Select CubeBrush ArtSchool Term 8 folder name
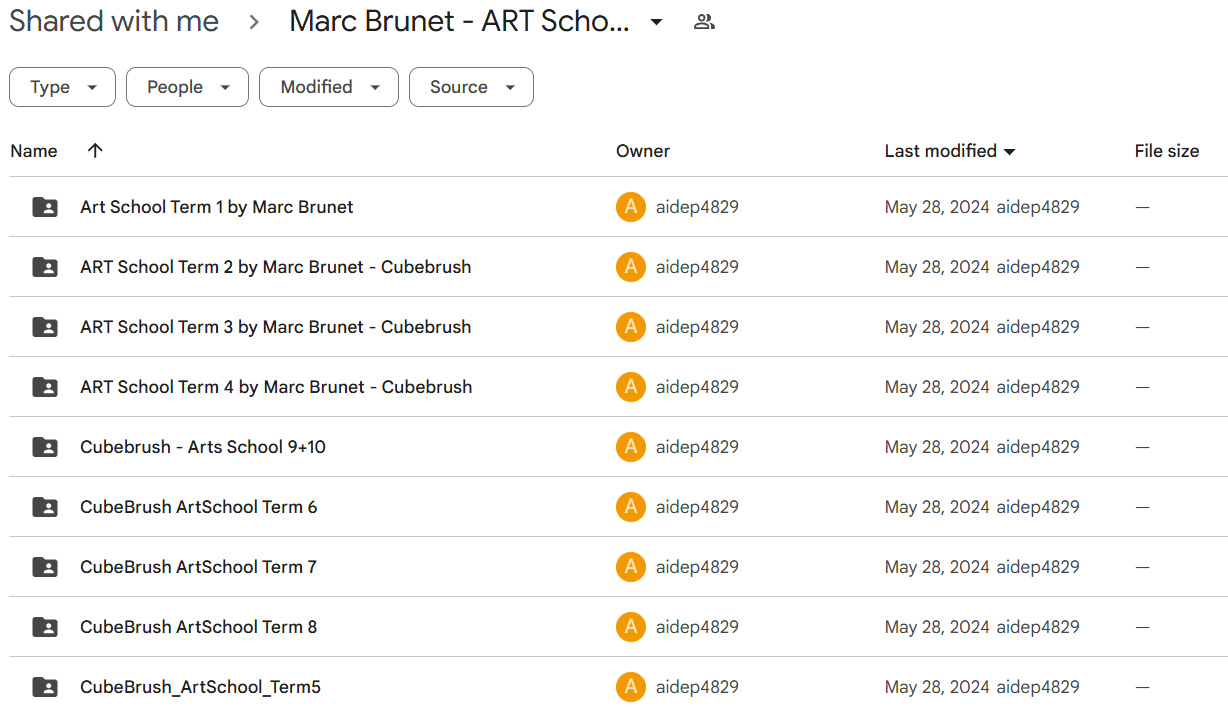The image size is (1228, 714). tap(199, 627)
